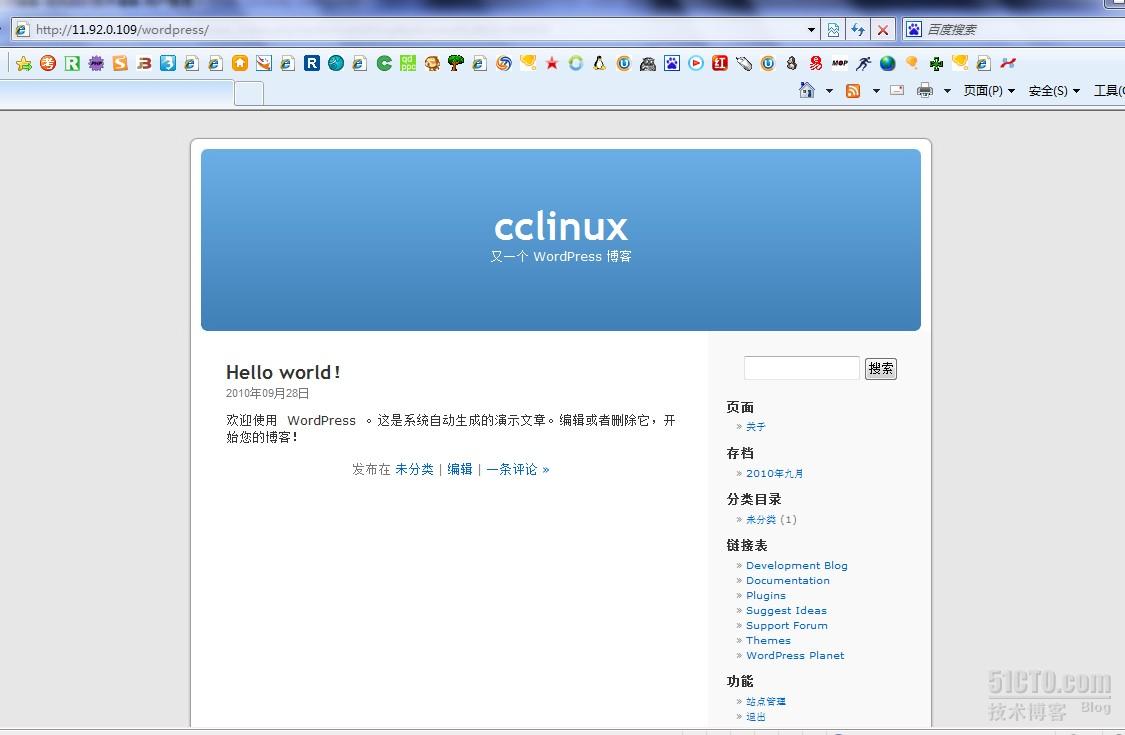Open the earth globe favorite bookmark

click(x=888, y=63)
